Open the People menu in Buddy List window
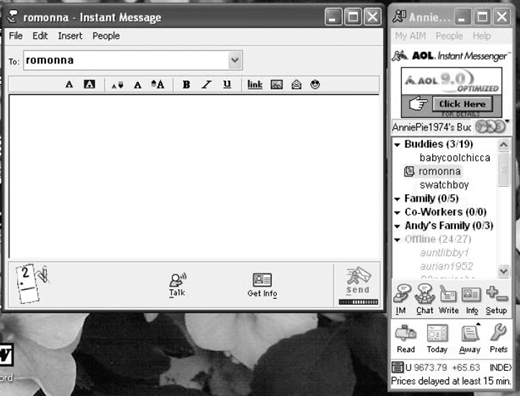This screenshot has width=520, height=396. click(449, 36)
